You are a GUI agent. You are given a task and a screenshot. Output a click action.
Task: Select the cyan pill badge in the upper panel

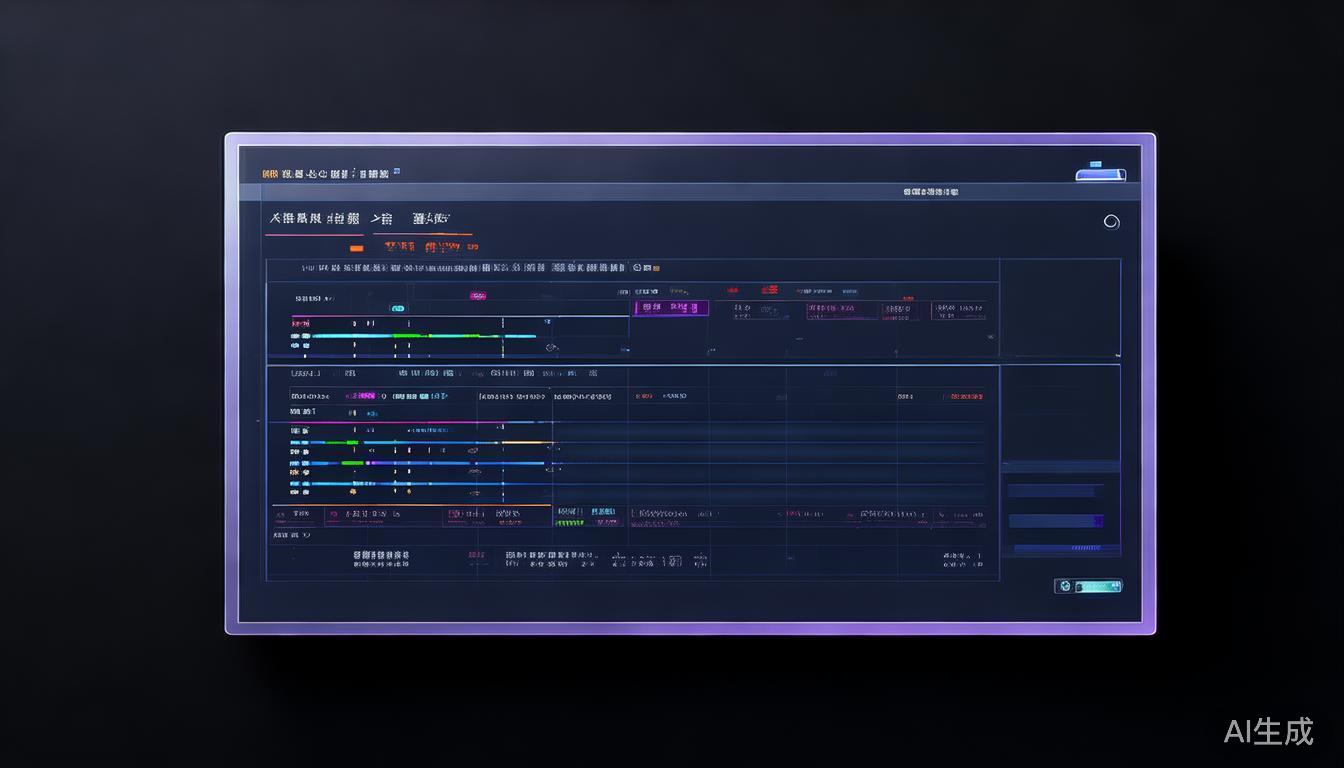pos(397,308)
